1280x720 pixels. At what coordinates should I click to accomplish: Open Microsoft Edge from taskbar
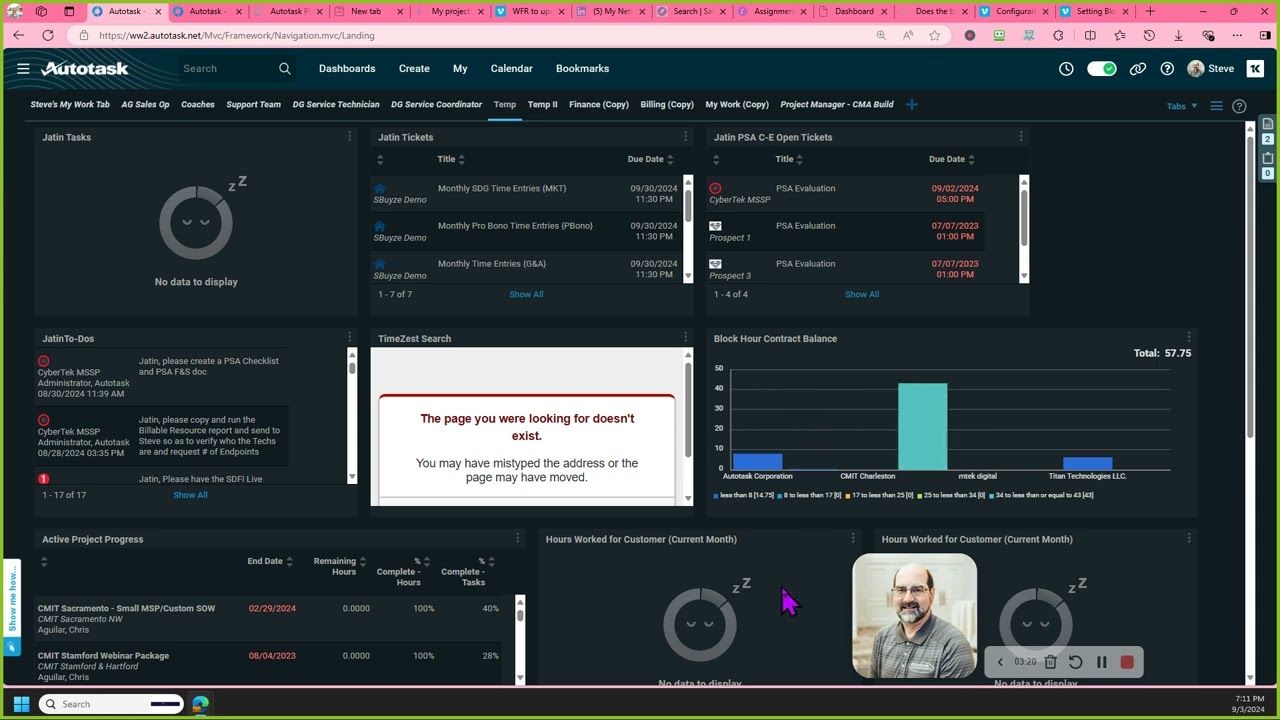200,704
